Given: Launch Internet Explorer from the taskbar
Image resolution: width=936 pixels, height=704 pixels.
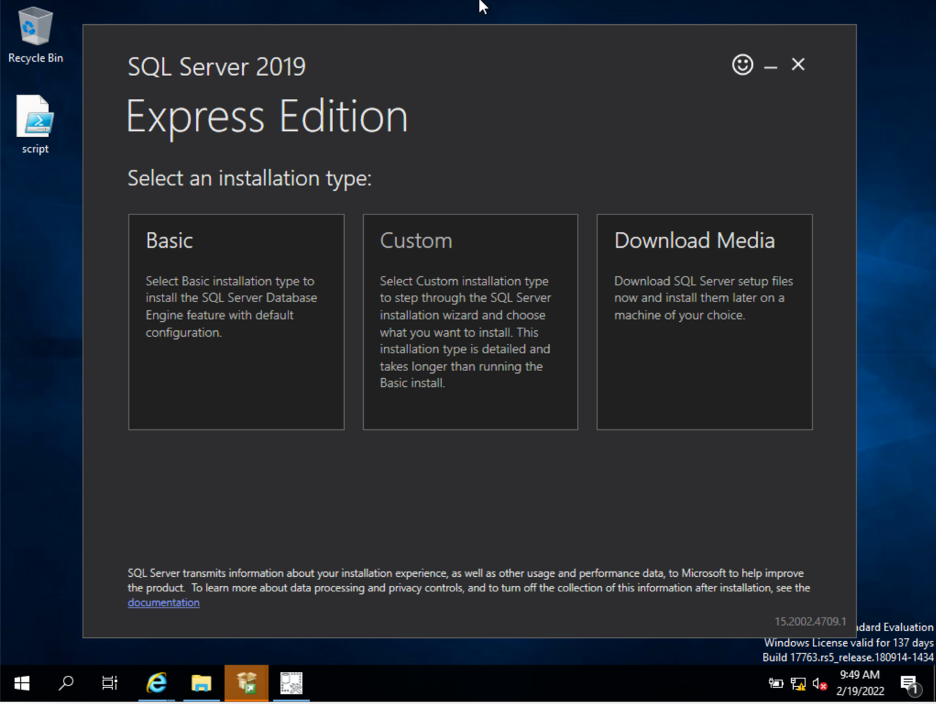Looking at the screenshot, I should pyautogui.click(x=156, y=684).
